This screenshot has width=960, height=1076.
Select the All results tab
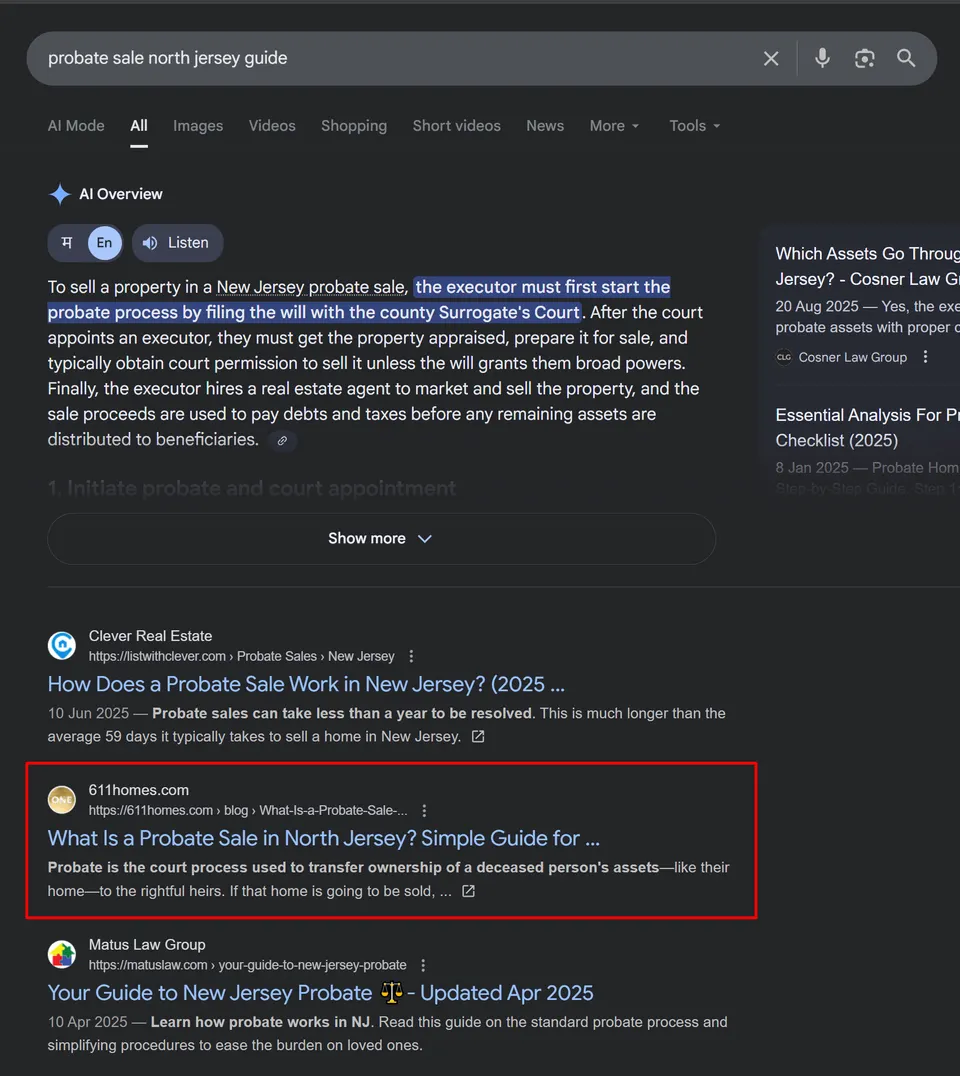pos(139,126)
